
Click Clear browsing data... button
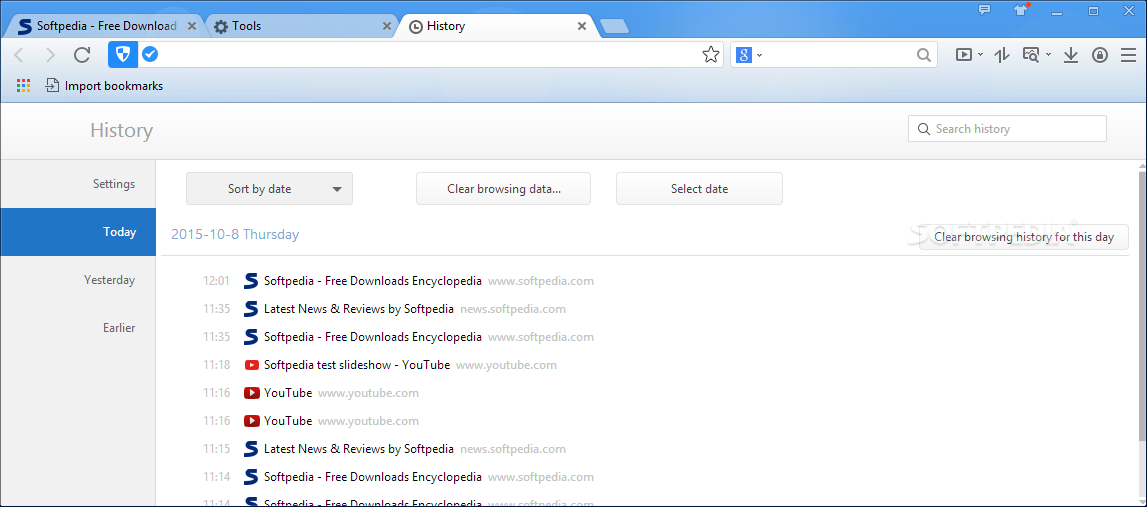[x=503, y=189]
